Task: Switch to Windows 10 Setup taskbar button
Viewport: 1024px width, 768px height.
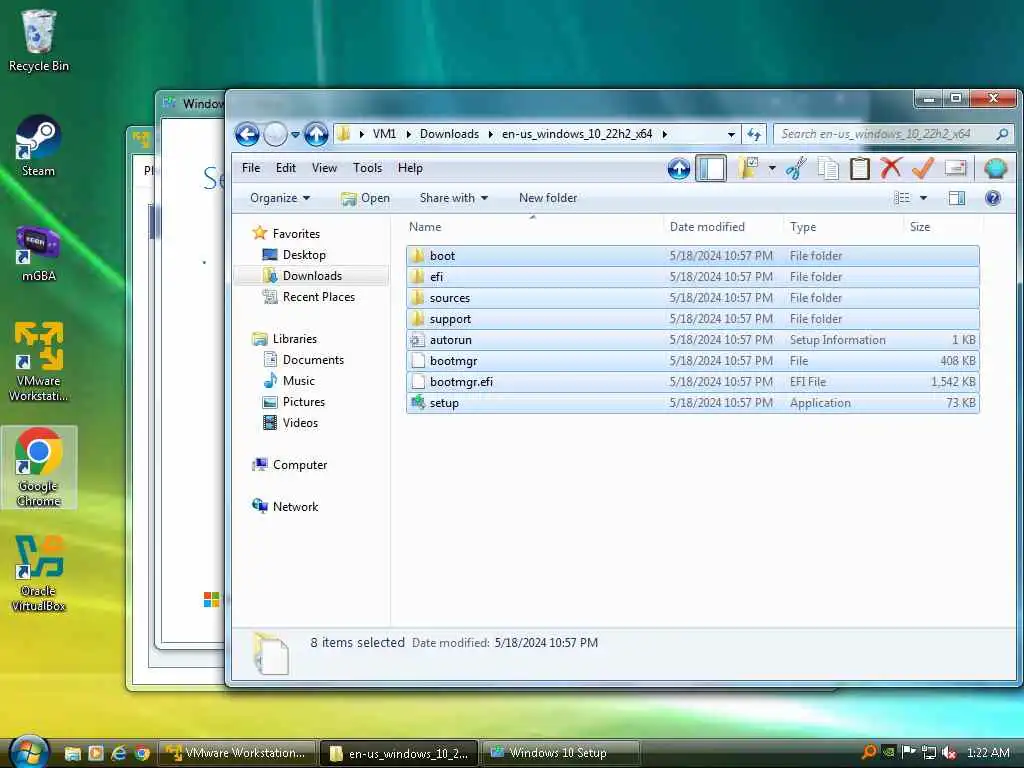Action: (x=560, y=753)
